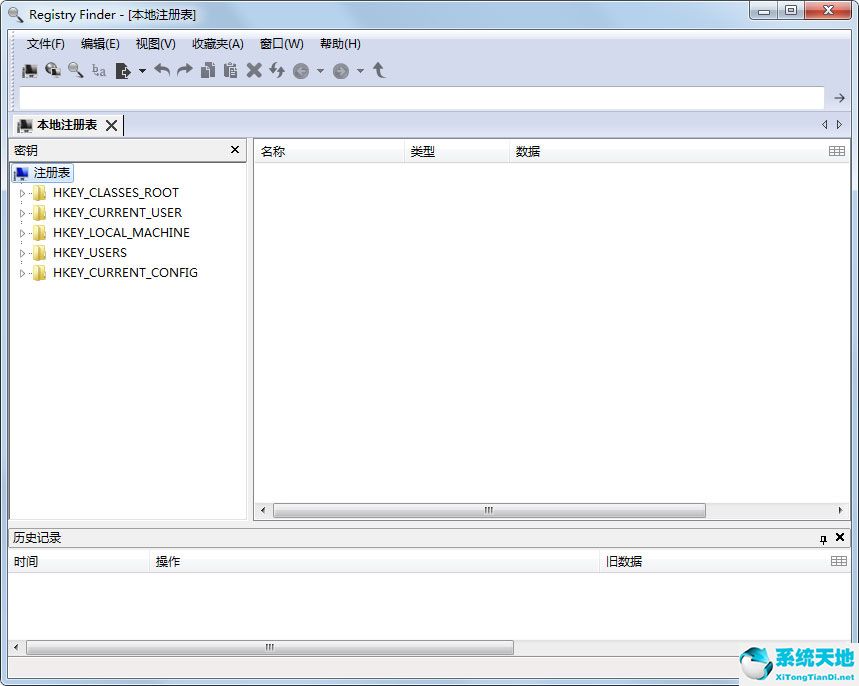Click the Undo arrow icon
The width and height of the screenshot is (859, 686).
[162, 70]
